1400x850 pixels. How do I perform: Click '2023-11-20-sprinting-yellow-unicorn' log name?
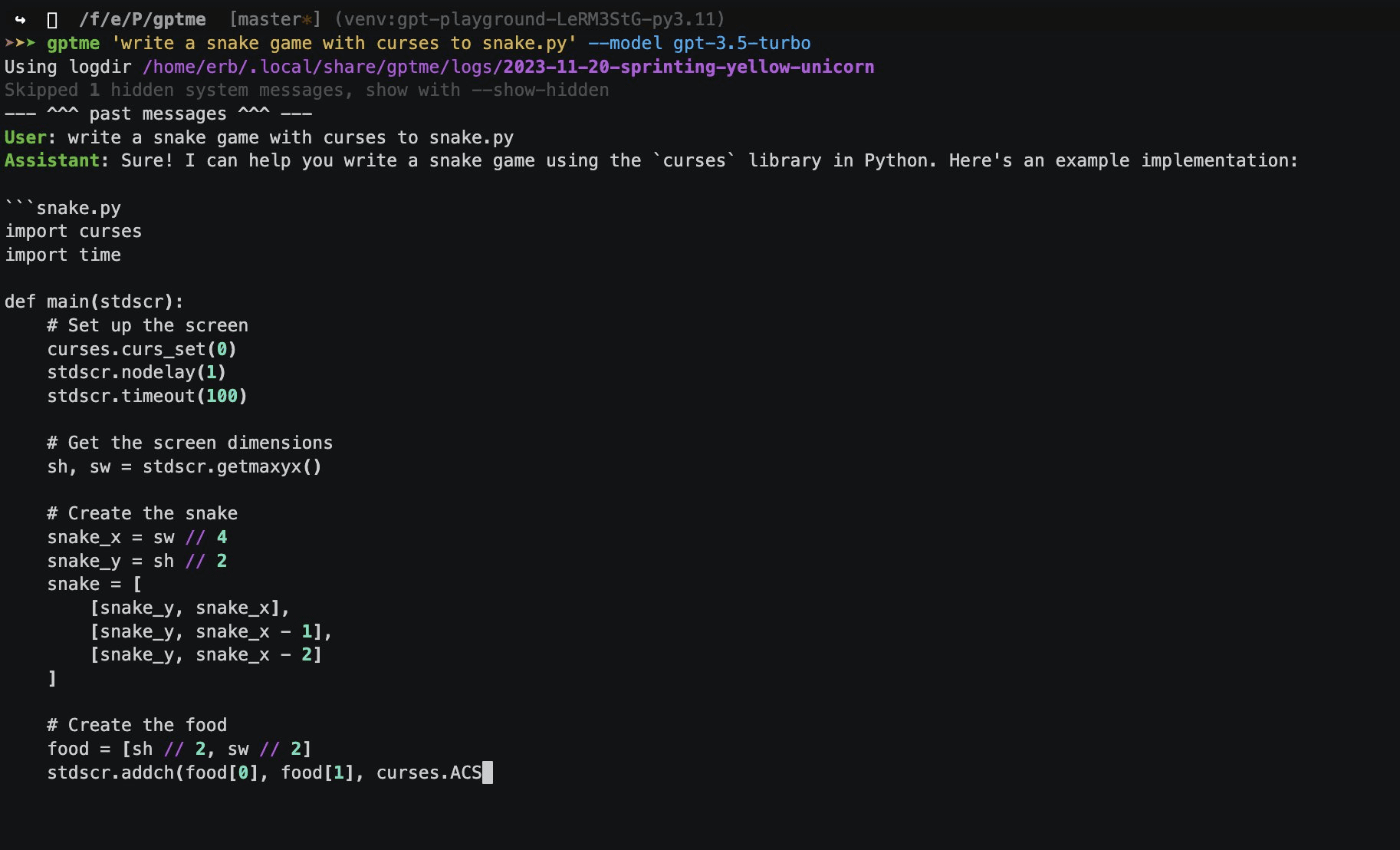pyautogui.click(x=688, y=68)
